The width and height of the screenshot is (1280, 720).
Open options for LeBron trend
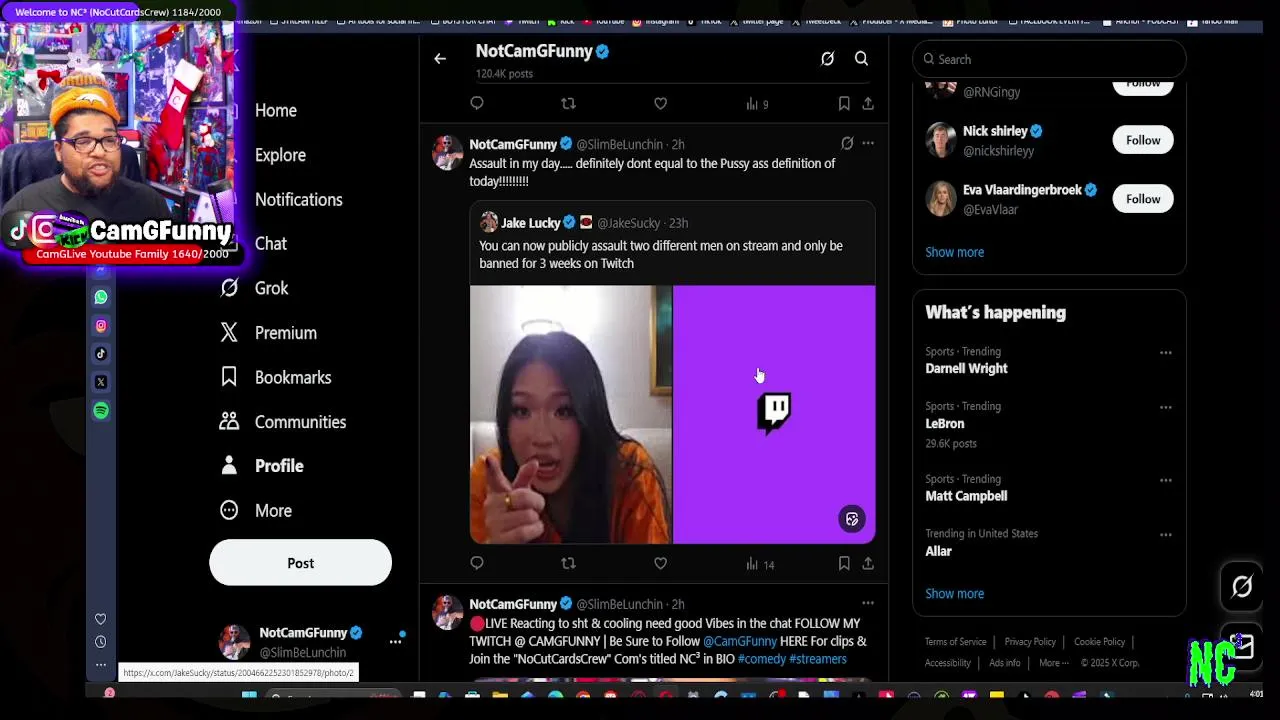[x=1166, y=408]
